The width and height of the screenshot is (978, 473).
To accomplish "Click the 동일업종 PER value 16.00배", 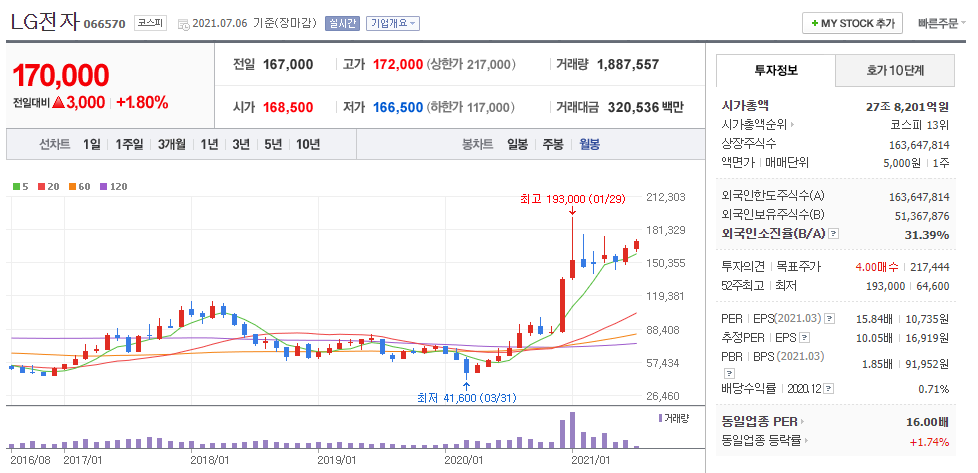I will click(927, 422).
